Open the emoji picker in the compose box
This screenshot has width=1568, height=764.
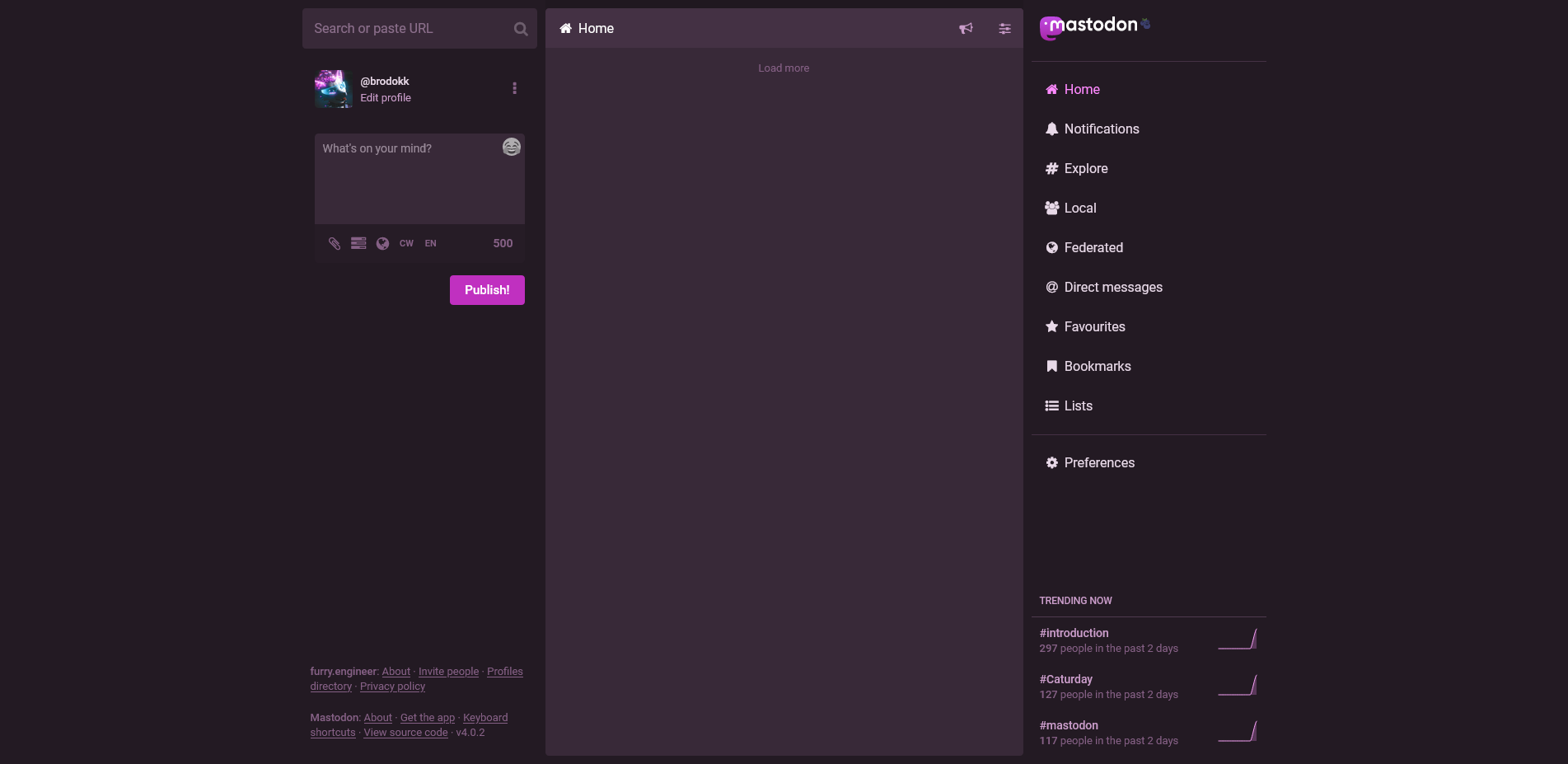point(511,147)
